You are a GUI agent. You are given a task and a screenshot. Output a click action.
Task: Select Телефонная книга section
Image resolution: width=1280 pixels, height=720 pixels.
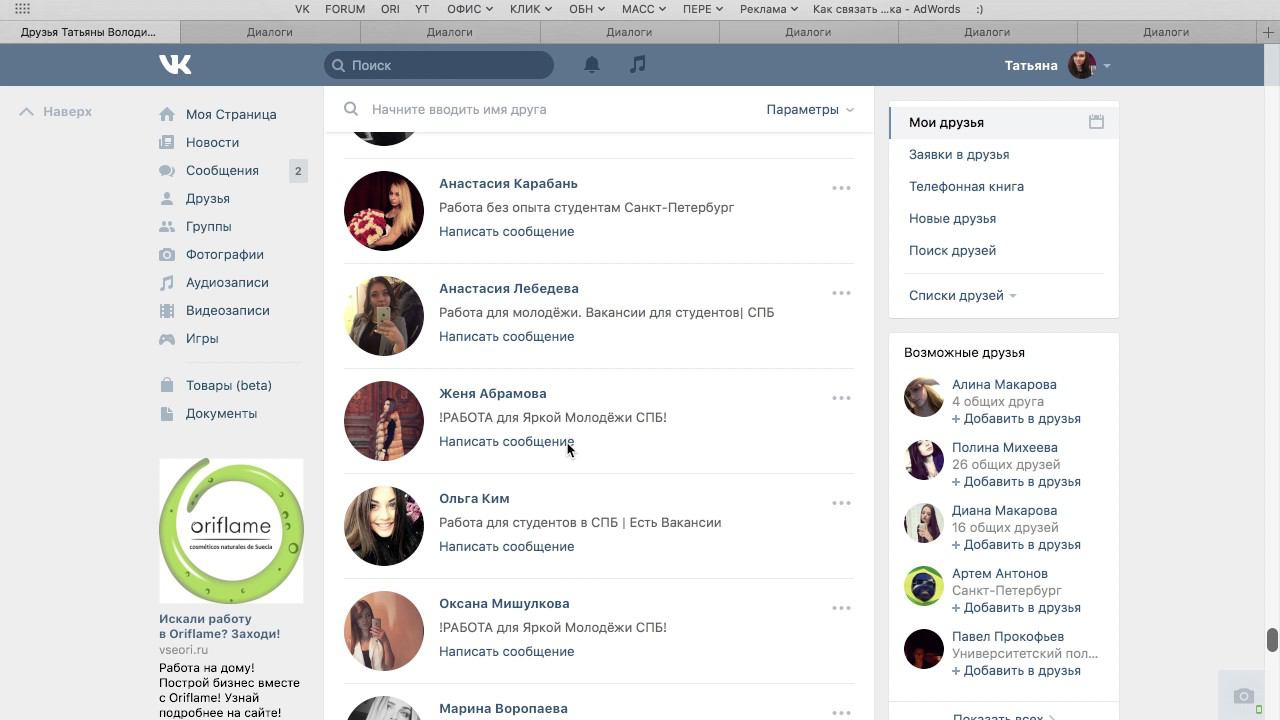point(966,186)
